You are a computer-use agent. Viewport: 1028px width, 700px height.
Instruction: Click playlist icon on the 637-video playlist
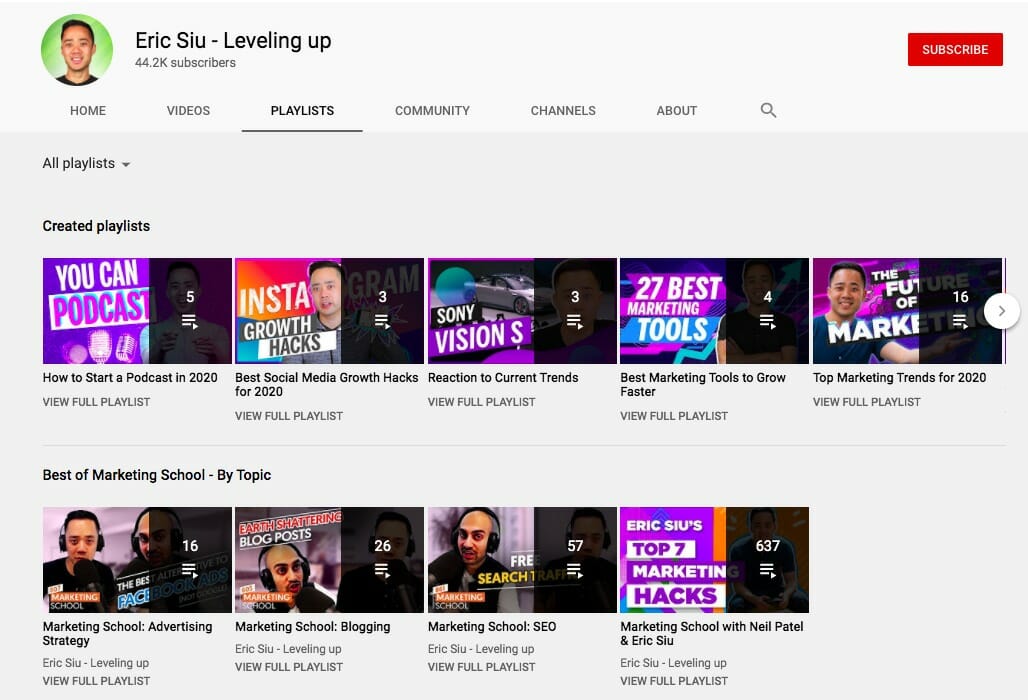[x=766, y=568]
